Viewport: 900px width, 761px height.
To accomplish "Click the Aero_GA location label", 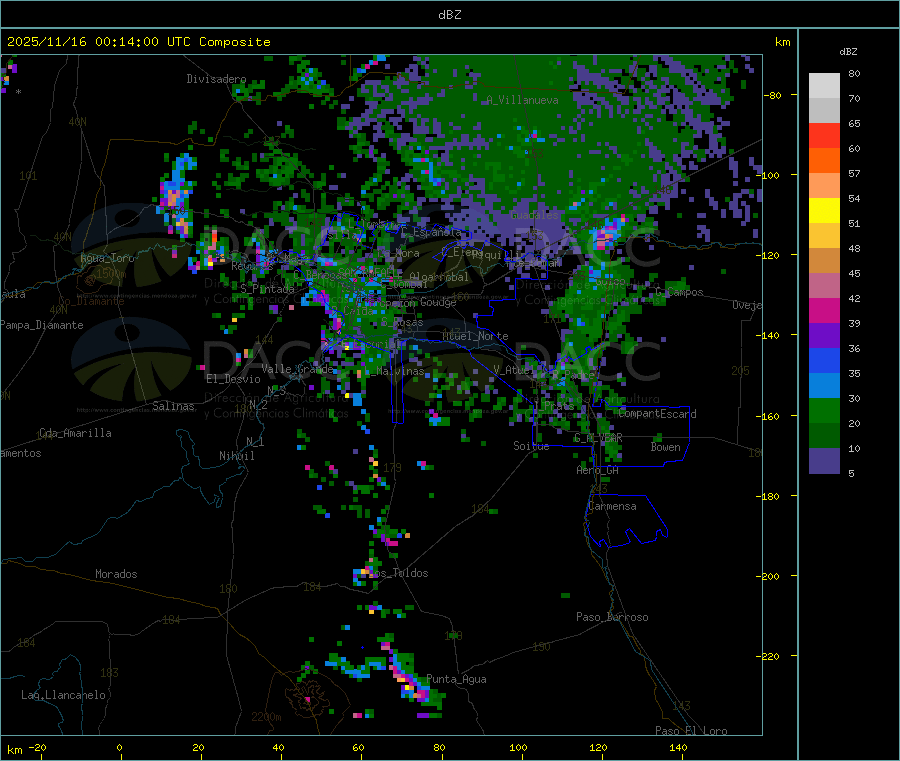I will tap(598, 471).
